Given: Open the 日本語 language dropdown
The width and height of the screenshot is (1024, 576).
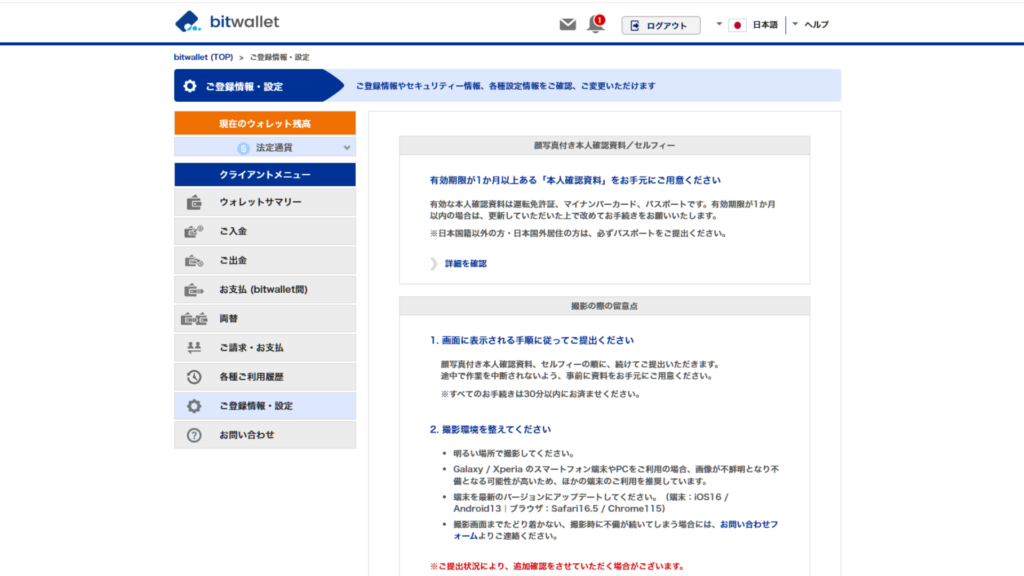Looking at the screenshot, I should click(x=748, y=25).
